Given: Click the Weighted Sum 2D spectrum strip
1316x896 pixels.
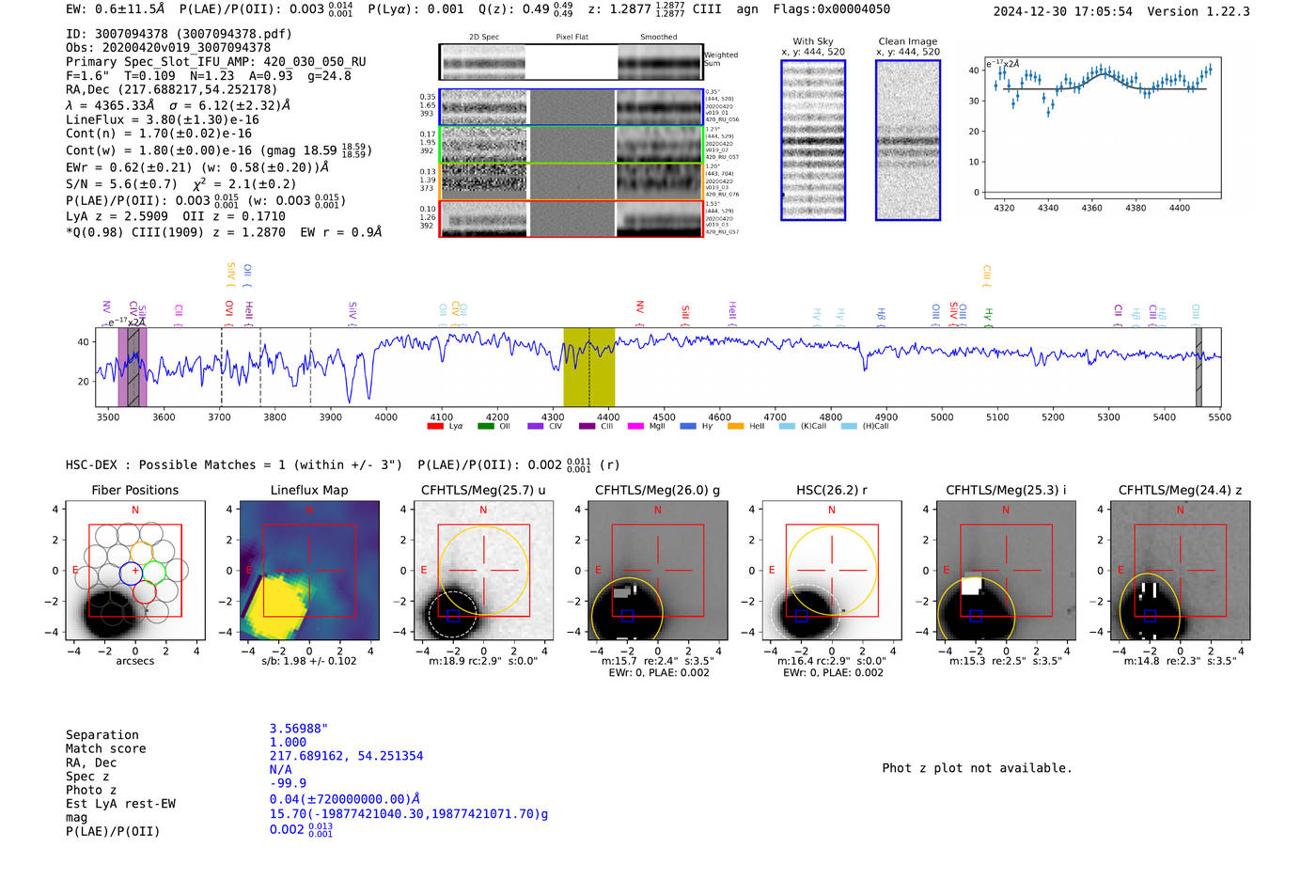Looking at the screenshot, I should (x=571, y=62).
